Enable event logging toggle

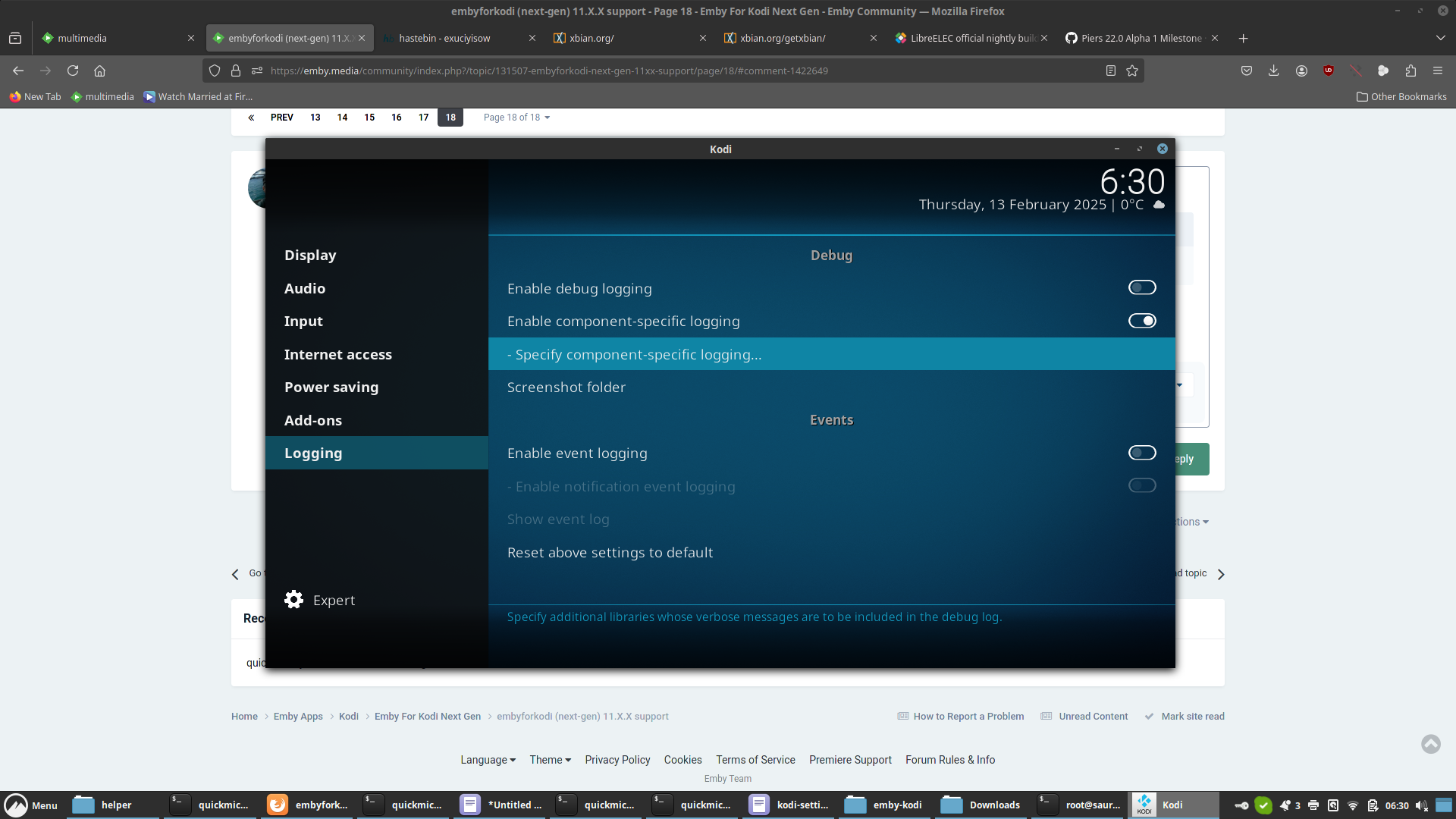point(1141,453)
